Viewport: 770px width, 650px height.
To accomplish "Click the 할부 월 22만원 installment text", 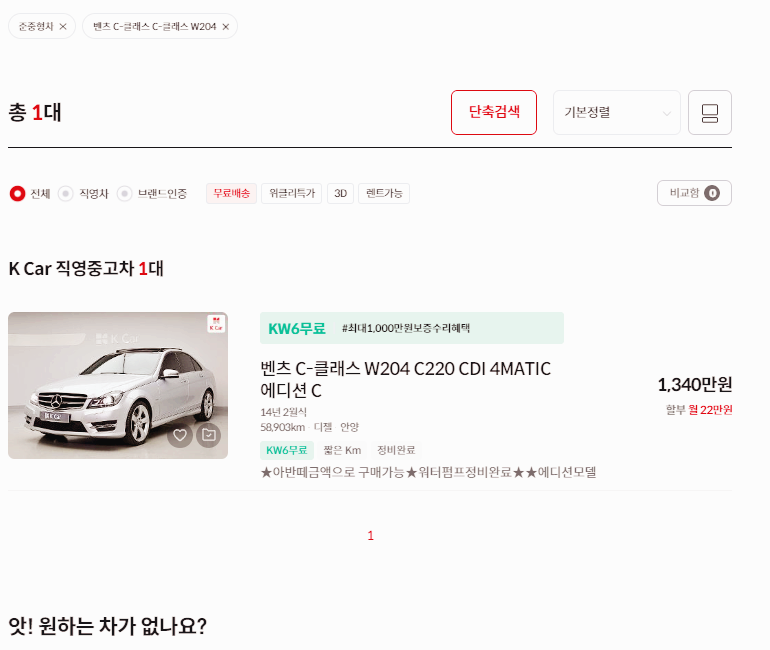I will click(699, 409).
